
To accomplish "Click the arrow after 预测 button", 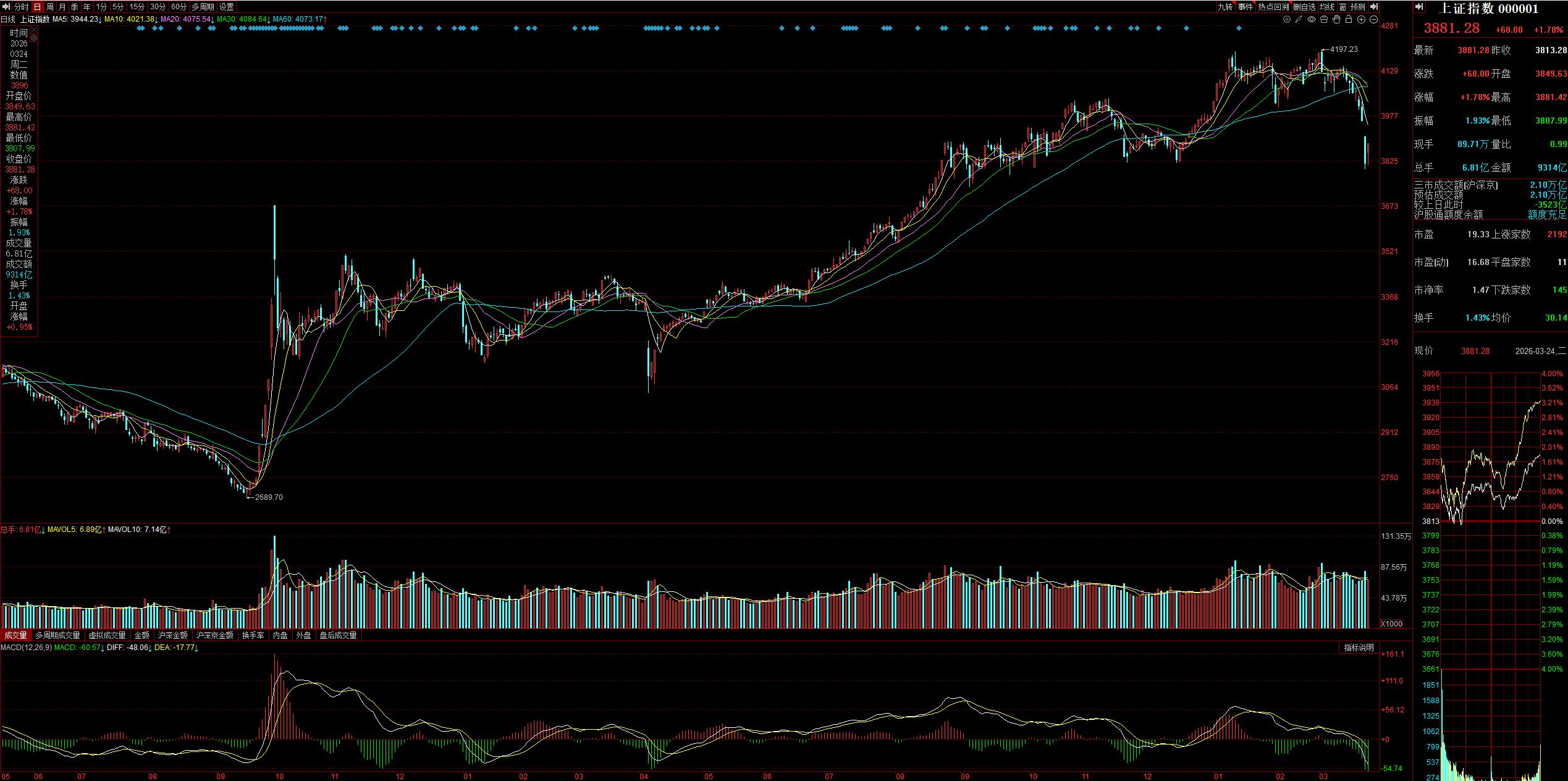I will [x=1373, y=7].
